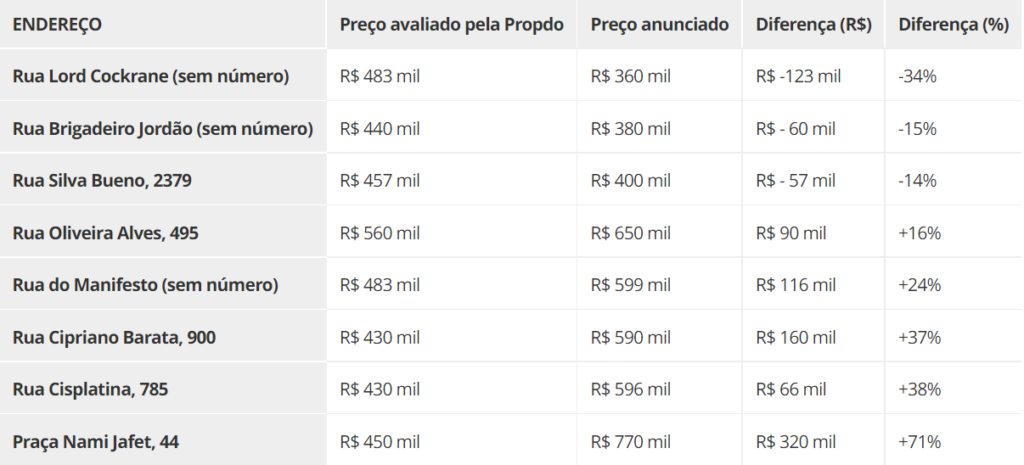The image size is (1024, 465).
Task: Select the Rua Lord Cockrane address cell
Action: (x=163, y=76)
